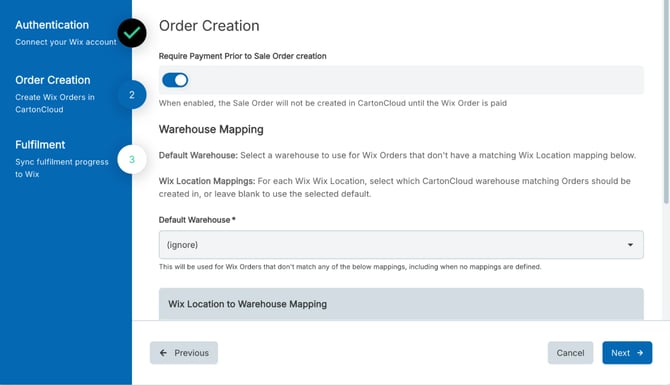Viewport: 670px width, 386px height.
Task: Click 'Create Wix Orders in CartonCloud' text
Action: click(55, 103)
